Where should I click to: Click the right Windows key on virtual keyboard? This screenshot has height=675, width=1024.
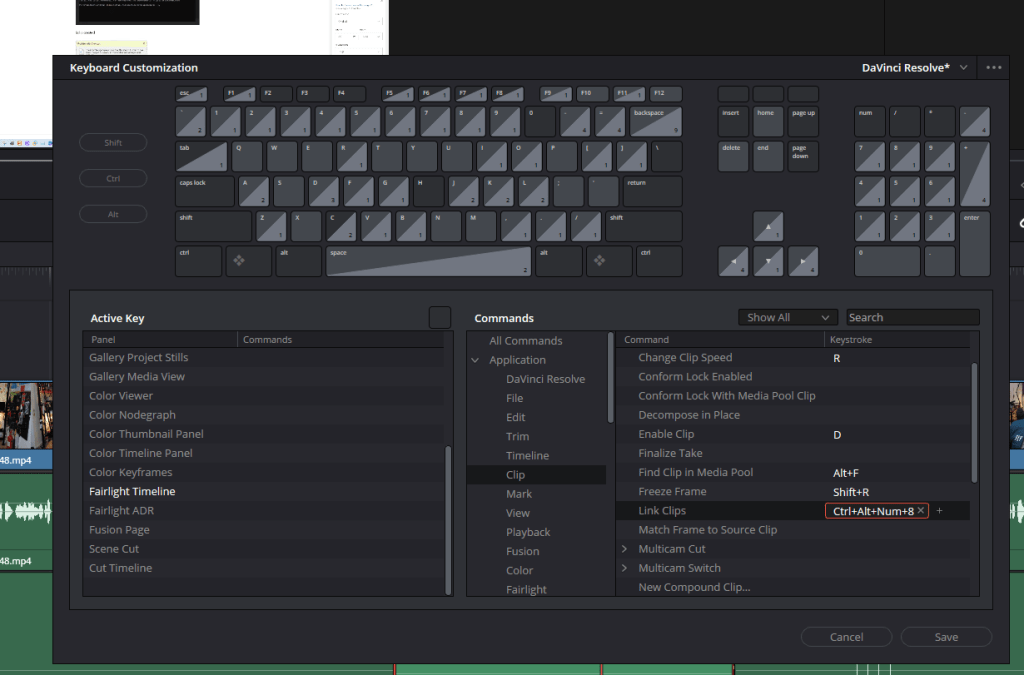tap(609, 261)
